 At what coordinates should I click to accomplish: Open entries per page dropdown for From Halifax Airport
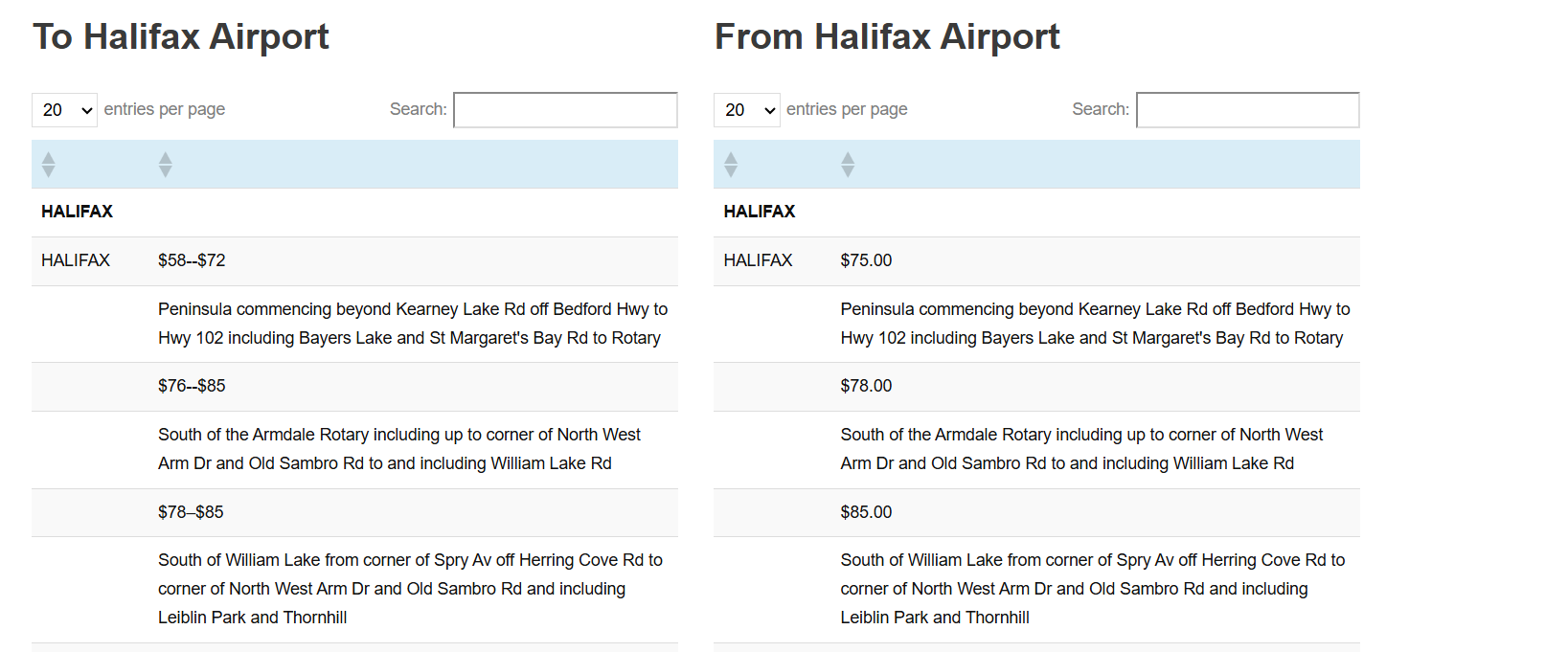click(x=747, y=110)
